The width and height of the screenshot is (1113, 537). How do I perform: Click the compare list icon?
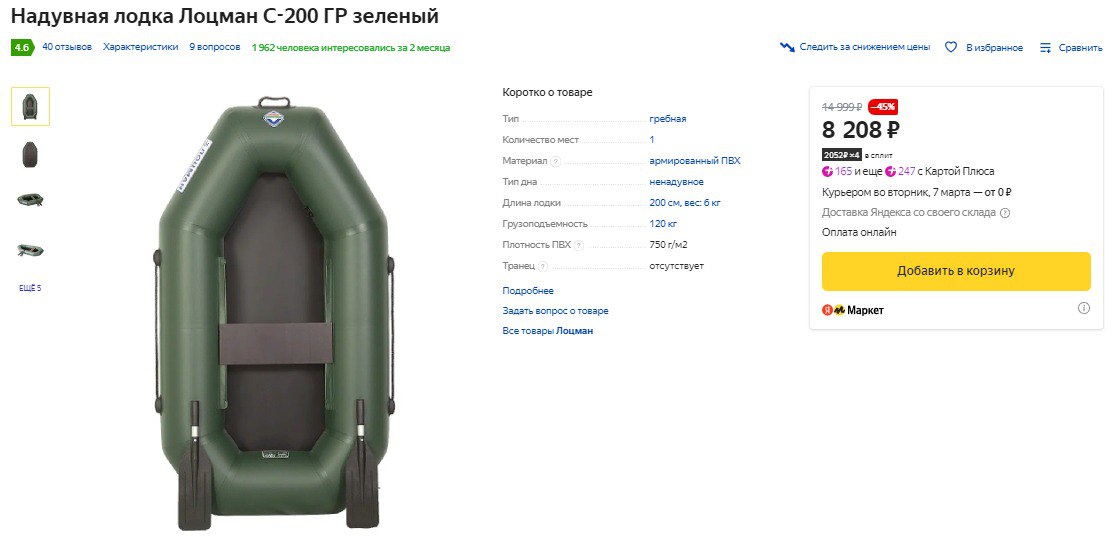tap(1046, 48)
